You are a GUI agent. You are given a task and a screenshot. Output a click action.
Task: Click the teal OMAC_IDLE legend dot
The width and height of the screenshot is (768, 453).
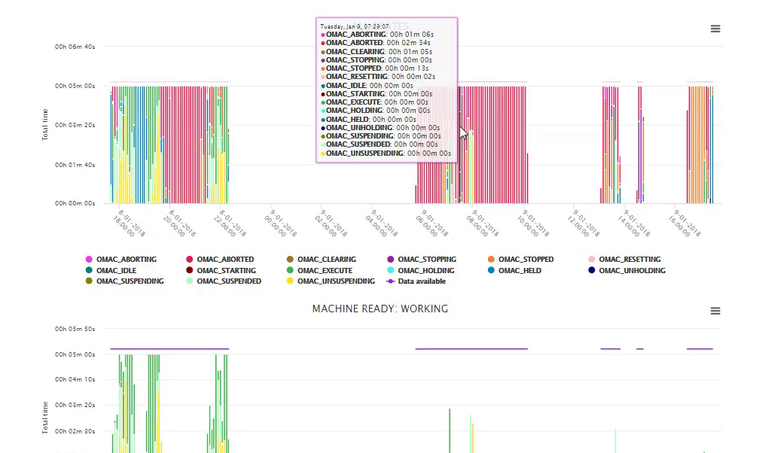(x=90, y=270)
